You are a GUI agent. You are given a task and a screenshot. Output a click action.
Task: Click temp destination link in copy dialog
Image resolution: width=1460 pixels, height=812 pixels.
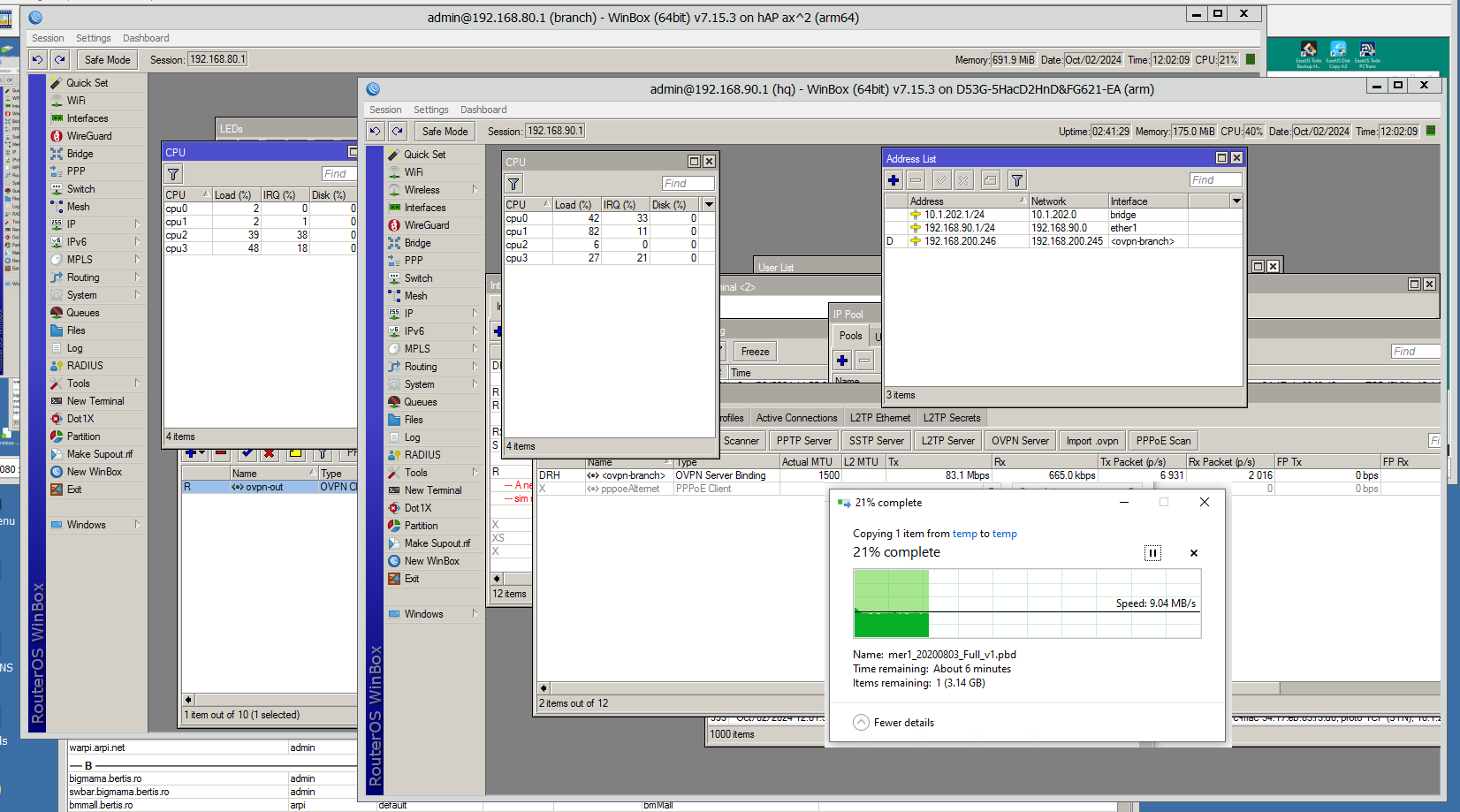click(1004, 534)
